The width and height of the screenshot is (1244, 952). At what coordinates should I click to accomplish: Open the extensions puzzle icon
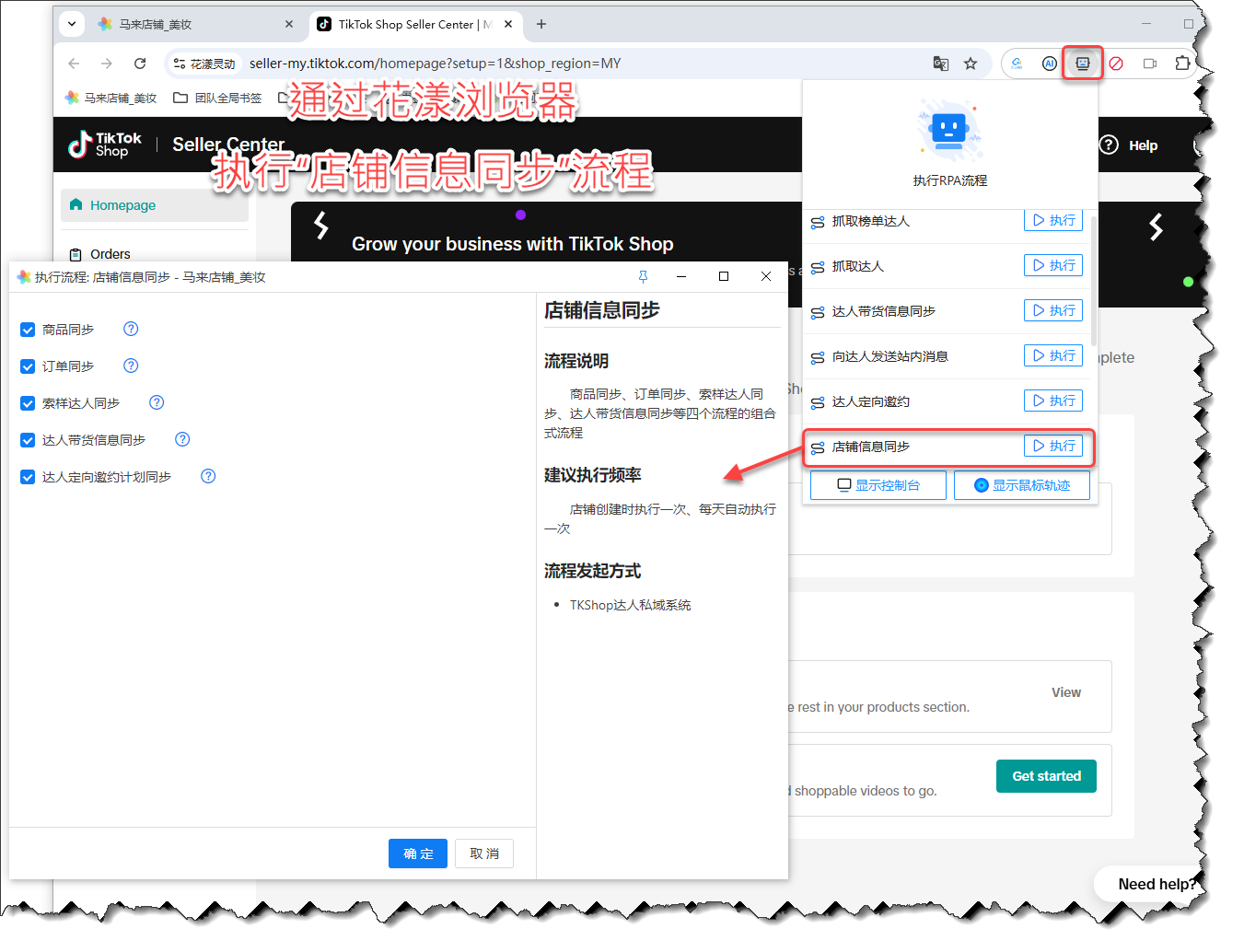coord(1182,64)
